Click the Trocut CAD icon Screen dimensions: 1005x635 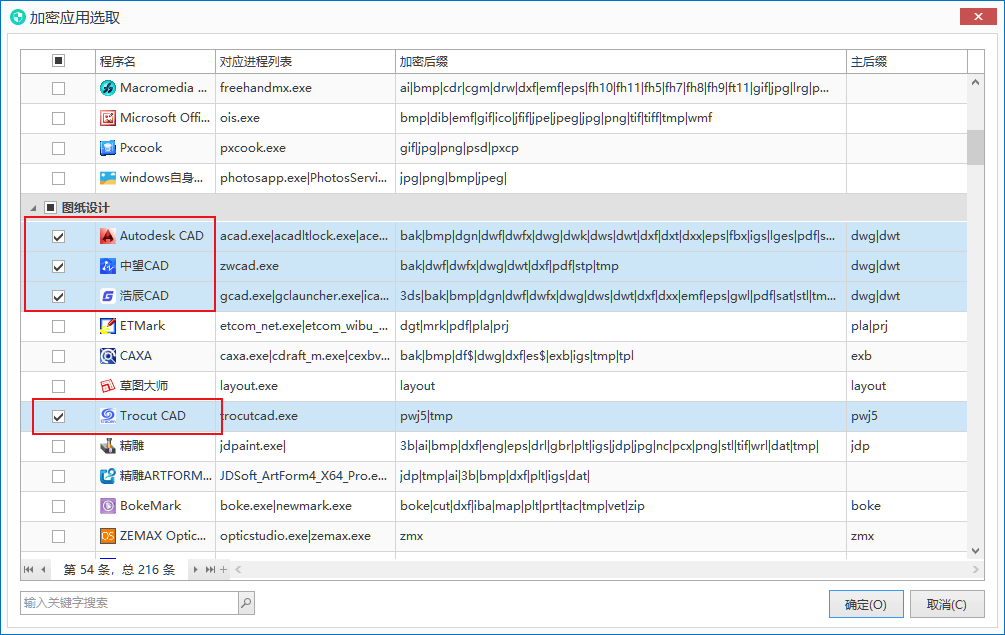pyautogui.click(x=108, y=416)
